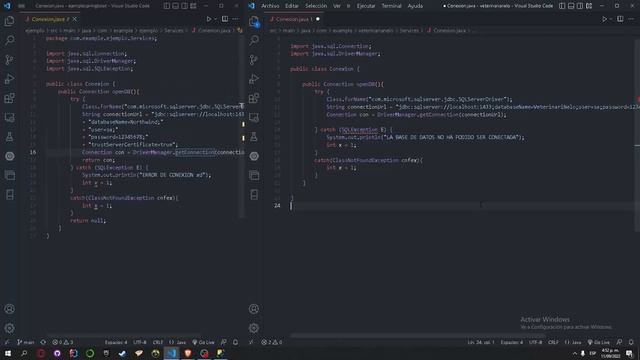
Task: Open Brave browser from taskbar
Action: (x=188, y=353)
